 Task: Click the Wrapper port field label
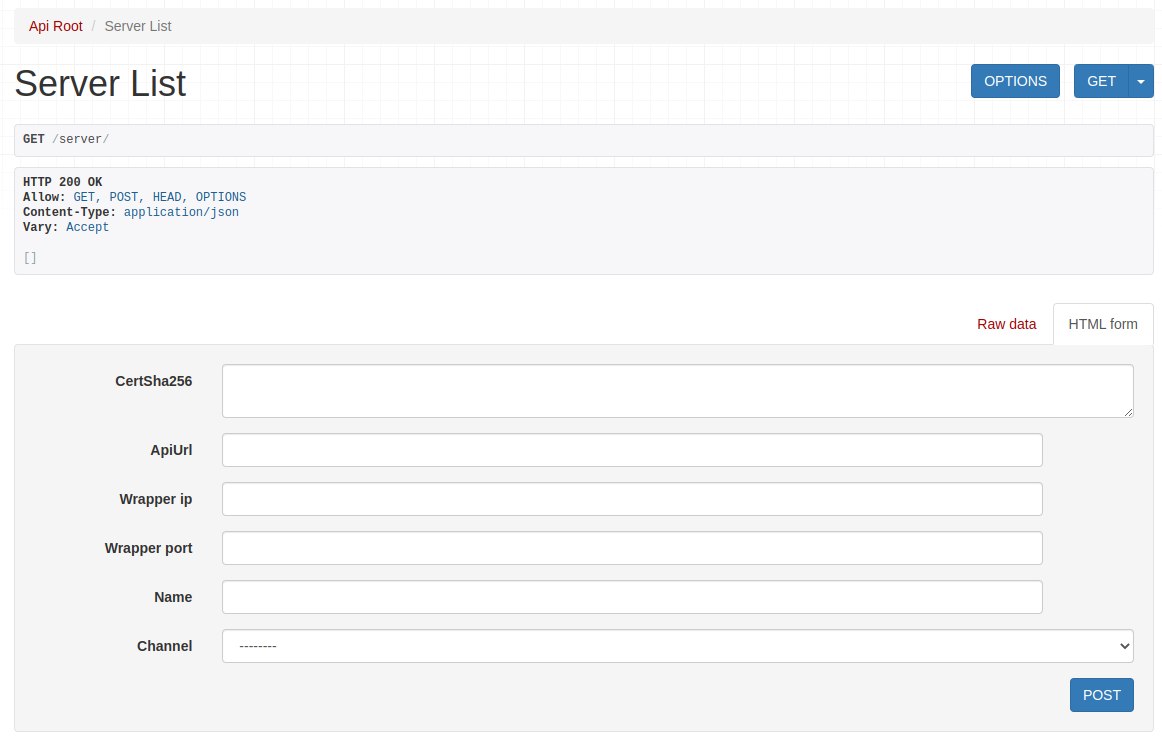click(x=148, y=548)
